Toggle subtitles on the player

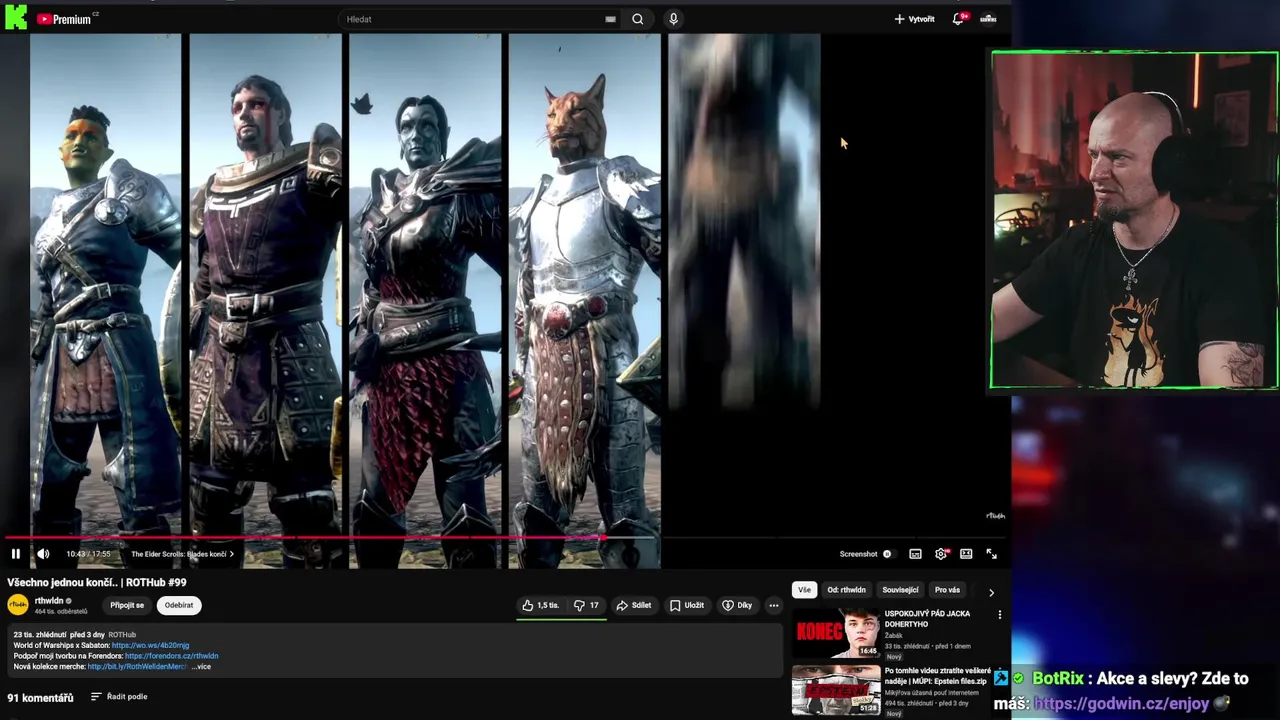(x=915, y=554)
